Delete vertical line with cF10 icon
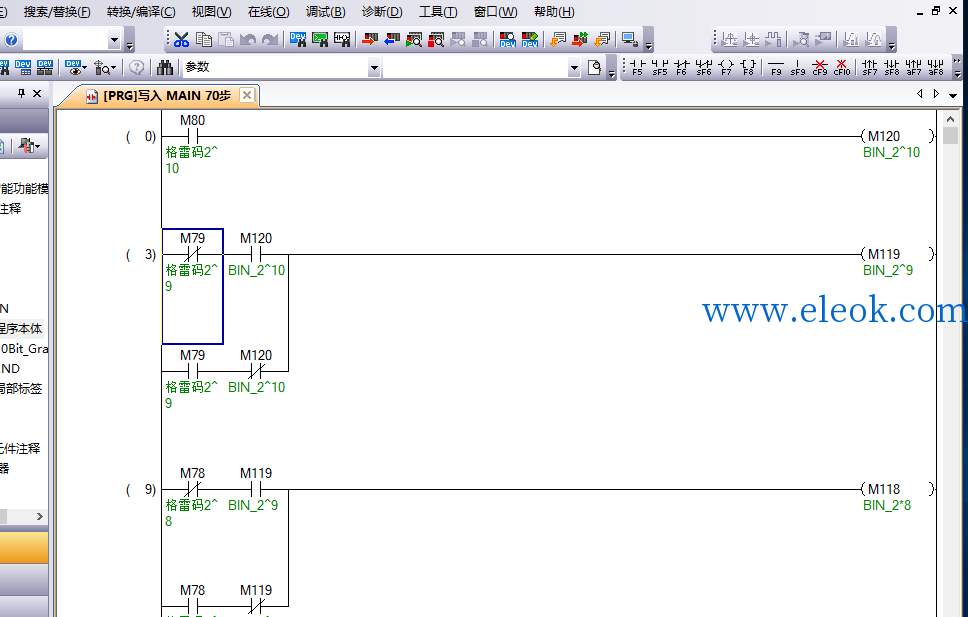This screenshot has height=617, width=968. tap(842, 67)
